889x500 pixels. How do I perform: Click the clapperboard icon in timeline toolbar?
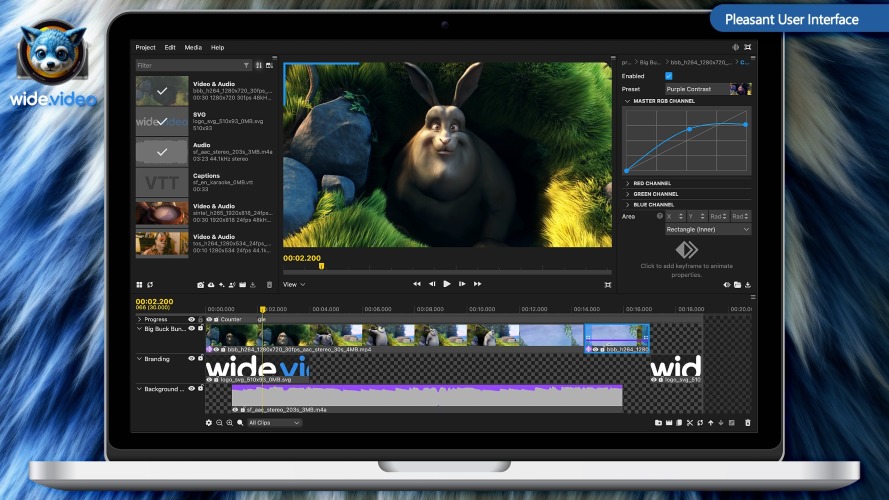point(669,422)
